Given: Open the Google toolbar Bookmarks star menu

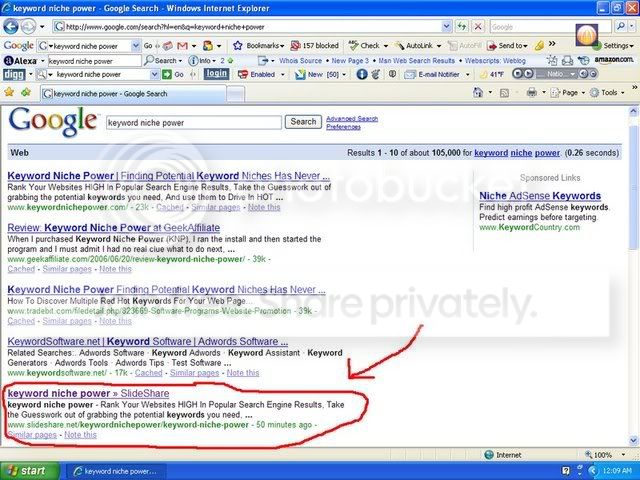Looking at the screenshot, I should 258,46.
